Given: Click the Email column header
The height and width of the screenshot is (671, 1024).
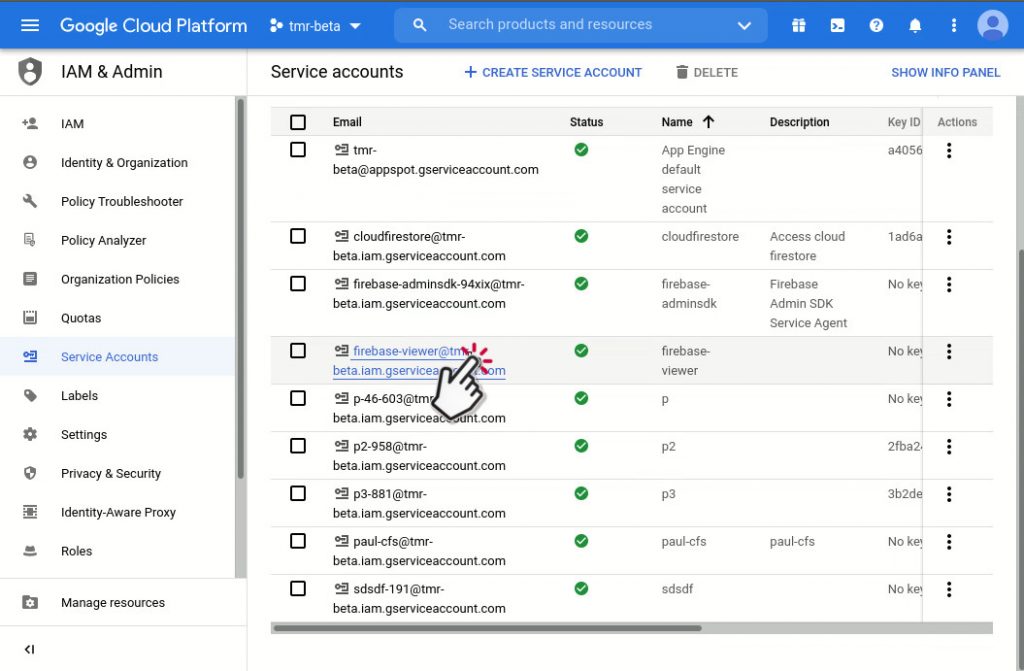Looking at the screenshot, I should [347, 122].
